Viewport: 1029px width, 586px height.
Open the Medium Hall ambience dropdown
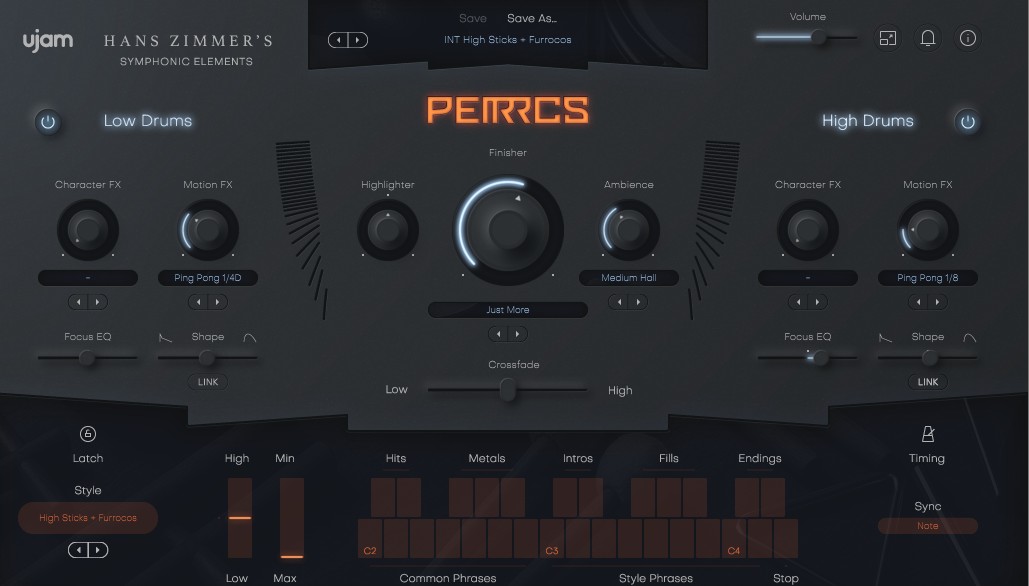pos(629,278)
